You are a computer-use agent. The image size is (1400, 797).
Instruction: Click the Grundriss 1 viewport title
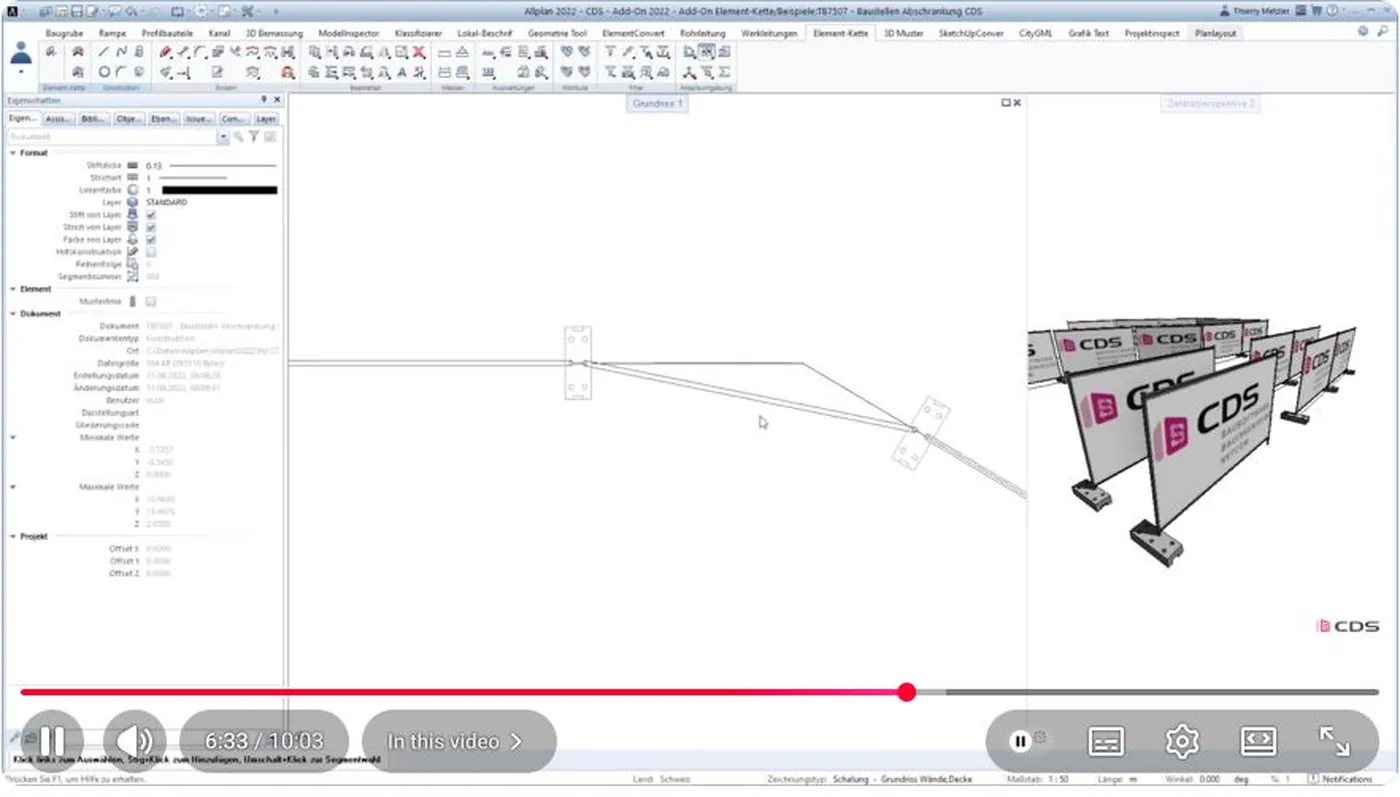(x=657, y=103)
